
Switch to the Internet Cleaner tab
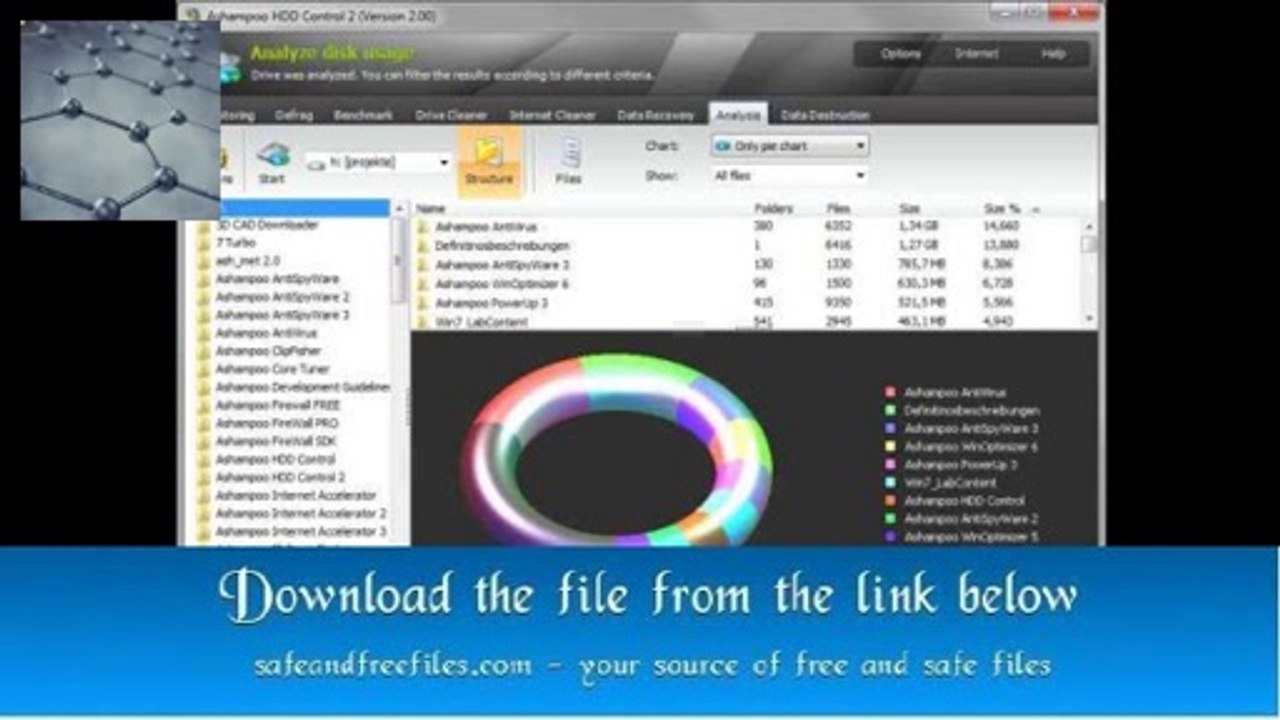pos(553,115)
